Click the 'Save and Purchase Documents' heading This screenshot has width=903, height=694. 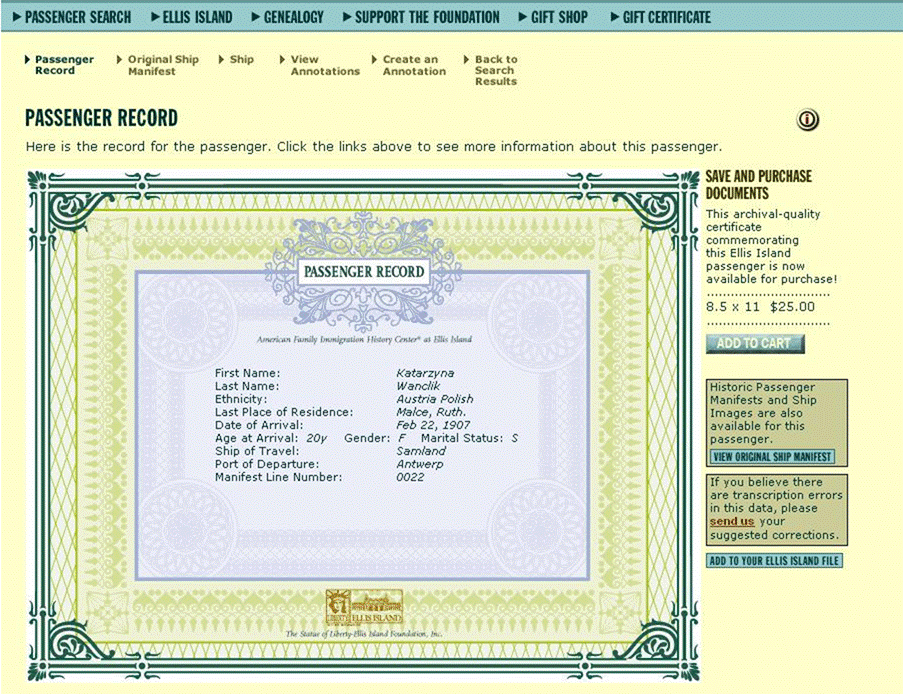(758, 185)
